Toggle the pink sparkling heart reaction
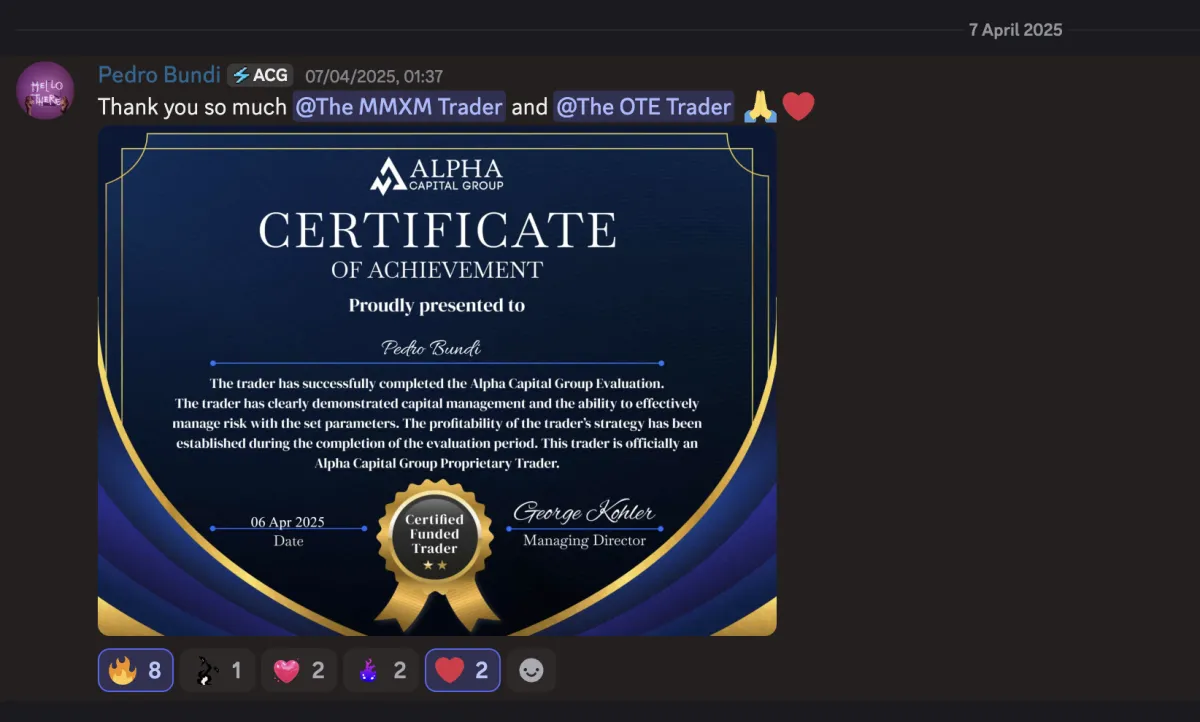 [299, 670]
